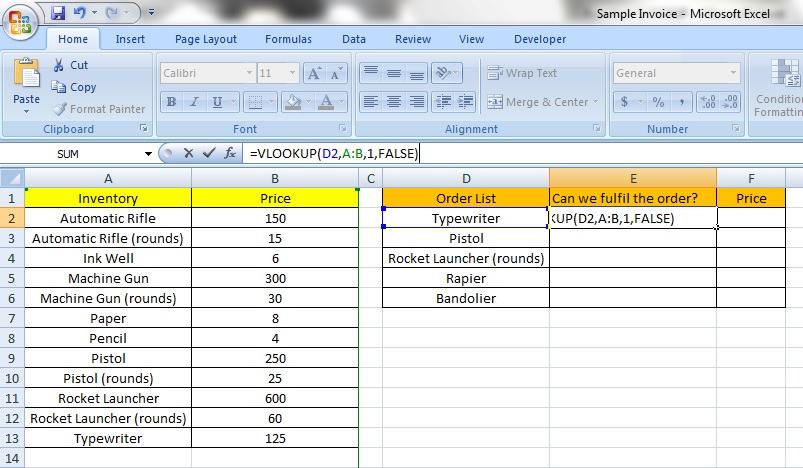The height and width of the screenshot is (468, 803).
Task: Open the Page Layout tab
Action: tap(206, 39)
